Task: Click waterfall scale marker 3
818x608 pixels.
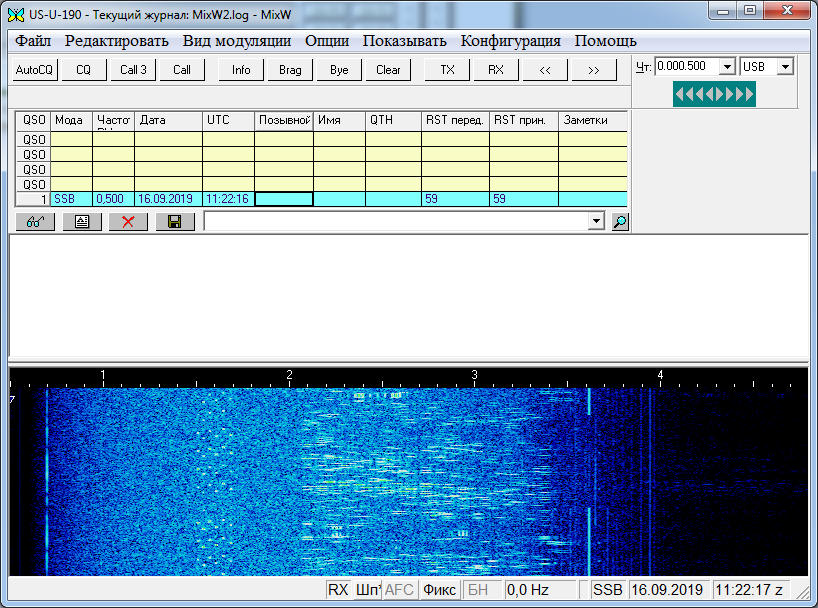Action: point(475,375)
